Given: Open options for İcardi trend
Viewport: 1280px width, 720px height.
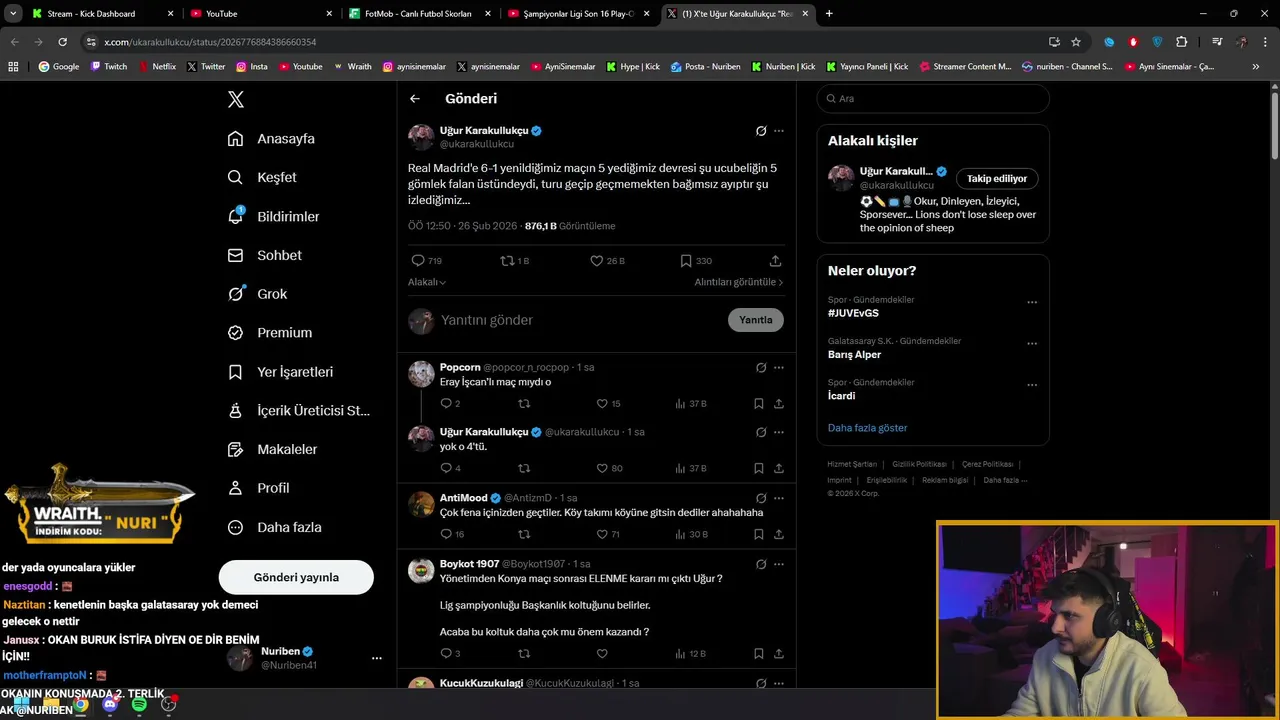Looking at the screenshot, I should (x=1032, y=385).
